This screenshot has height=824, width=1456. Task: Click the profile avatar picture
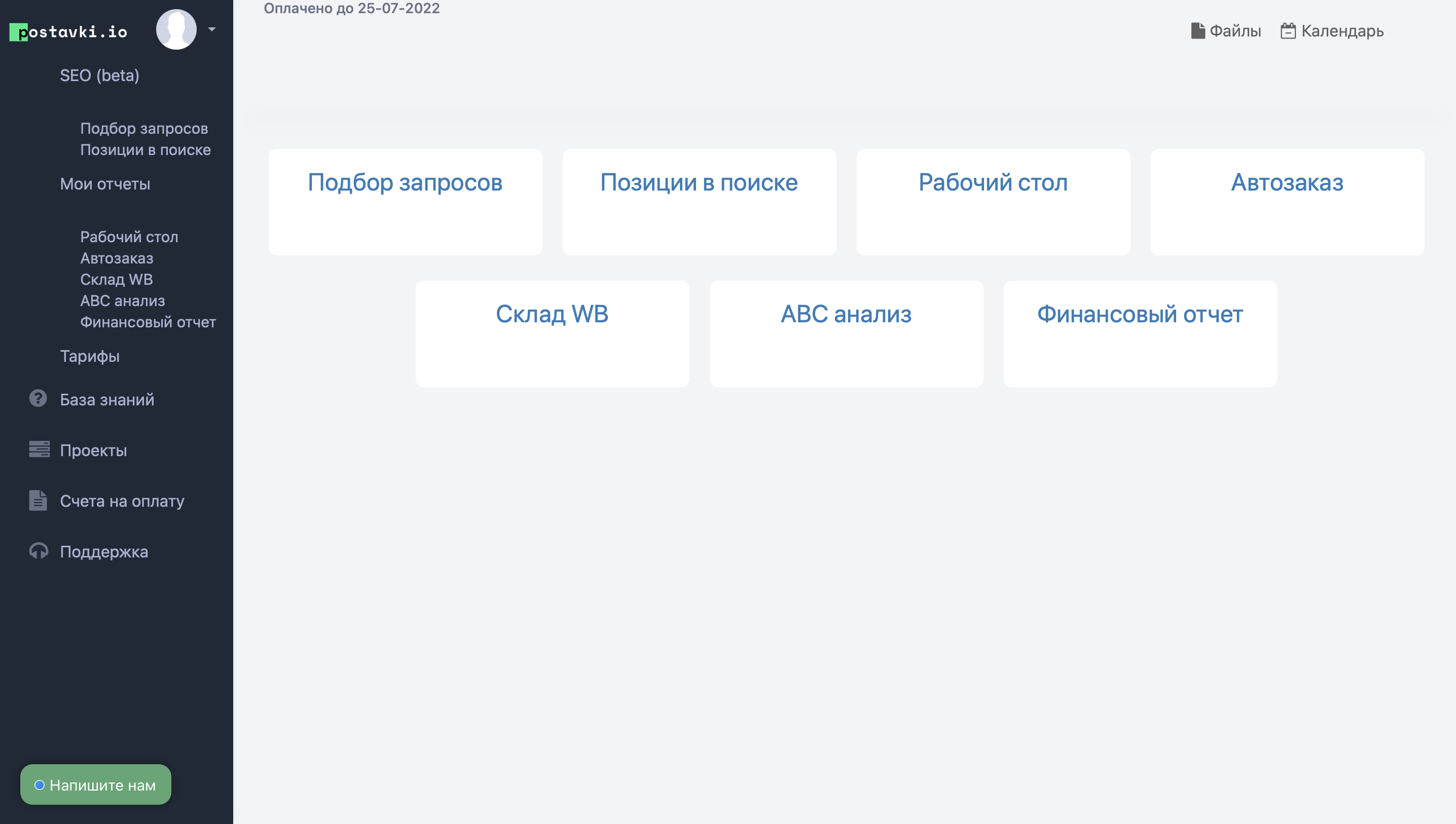pyautogui.click(x=176, y=29)
